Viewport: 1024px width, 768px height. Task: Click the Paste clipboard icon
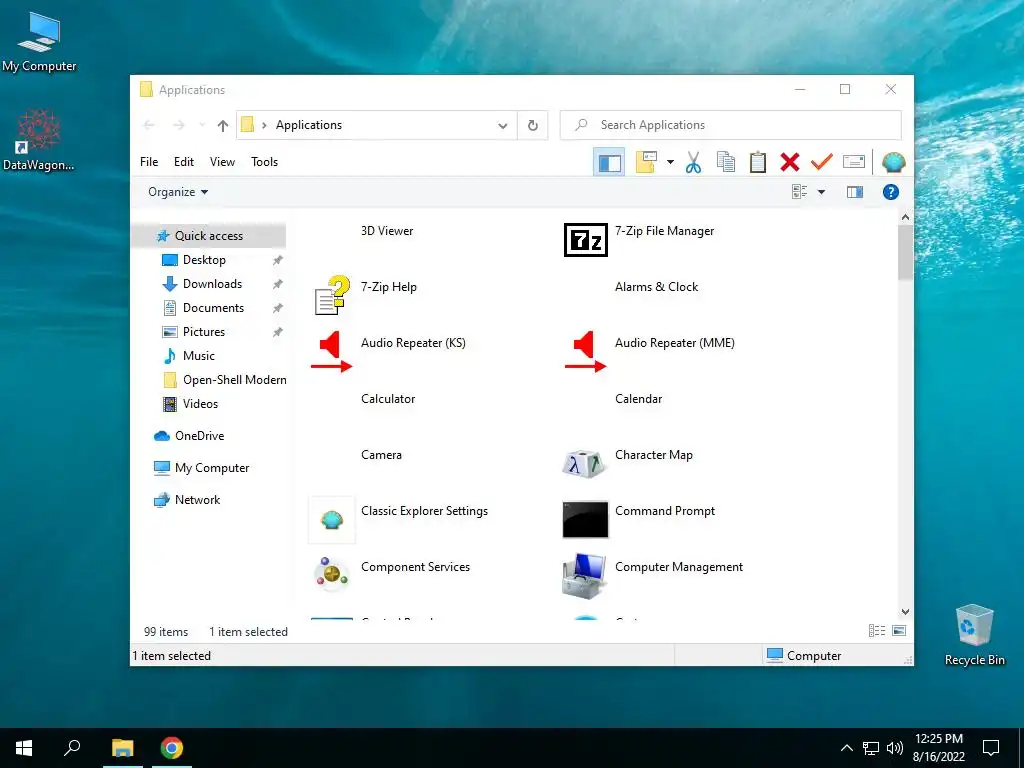(x=758, y=162)
